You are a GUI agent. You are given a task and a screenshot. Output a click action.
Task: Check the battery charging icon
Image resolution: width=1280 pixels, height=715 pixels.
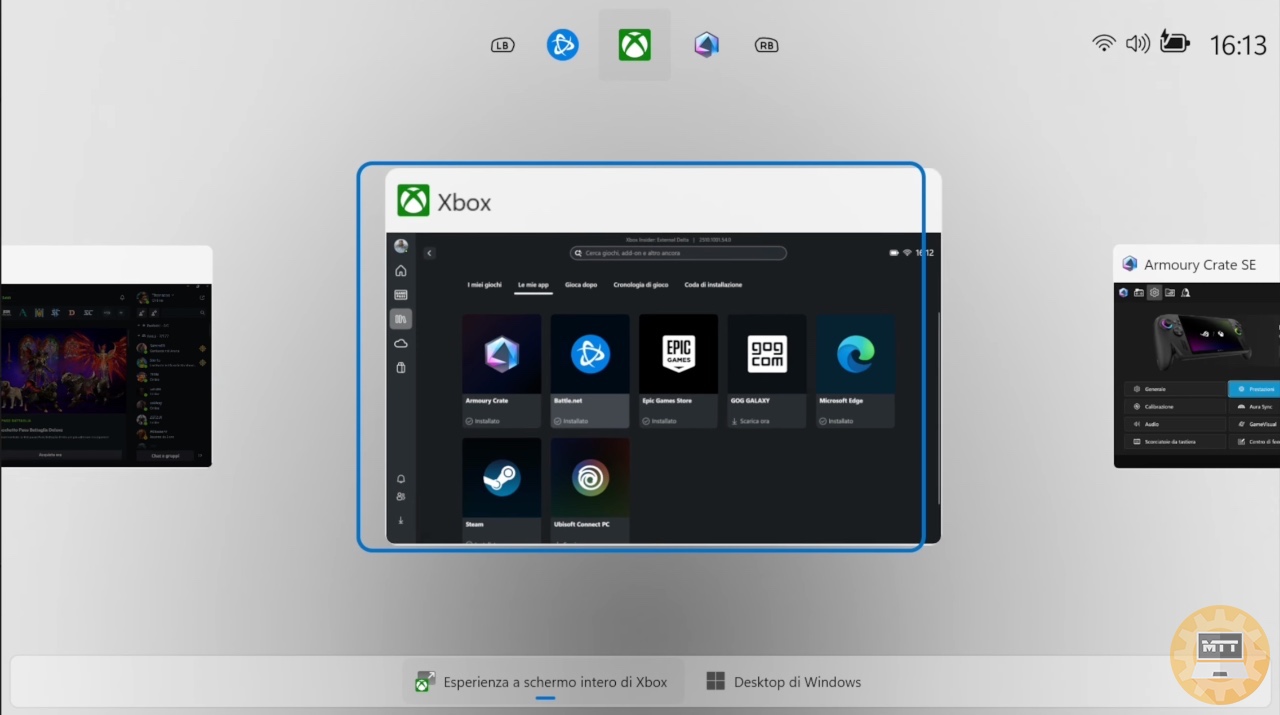point(1175,43)
